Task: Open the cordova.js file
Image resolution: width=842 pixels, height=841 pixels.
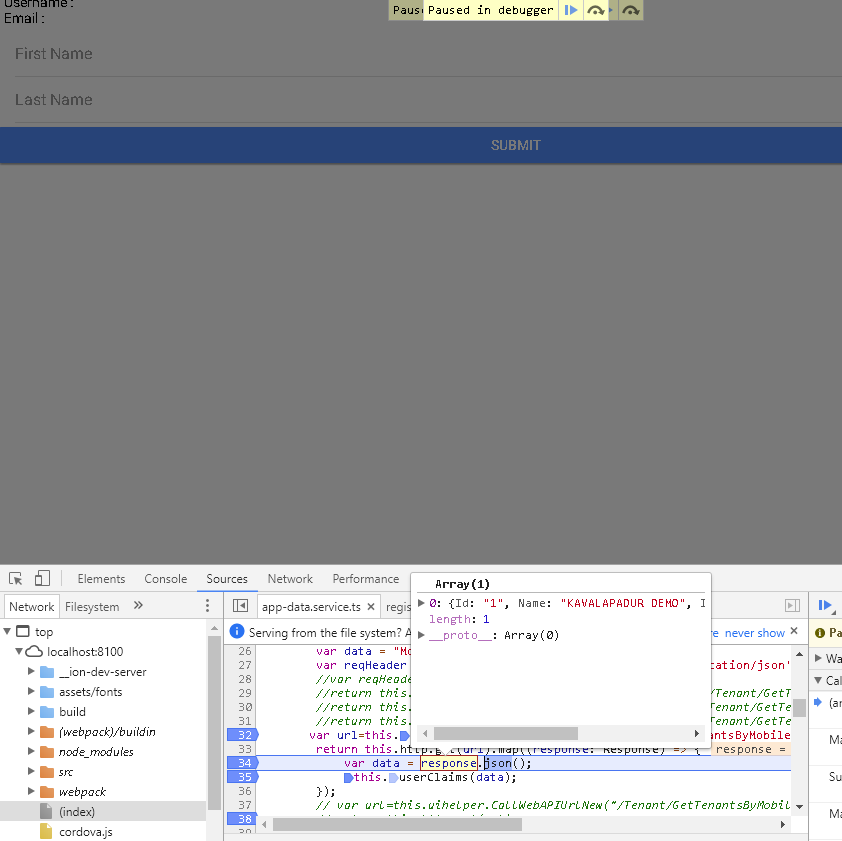Action: click(x=85, y=831)
